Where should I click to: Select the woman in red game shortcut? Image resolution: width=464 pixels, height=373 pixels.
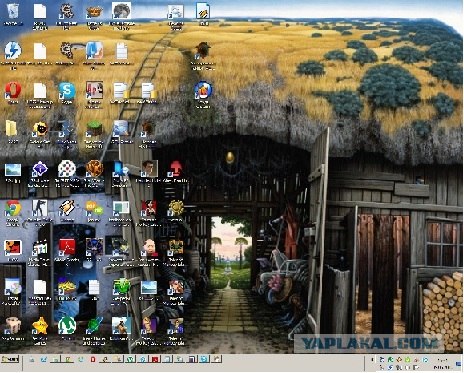tap(149, 208)
